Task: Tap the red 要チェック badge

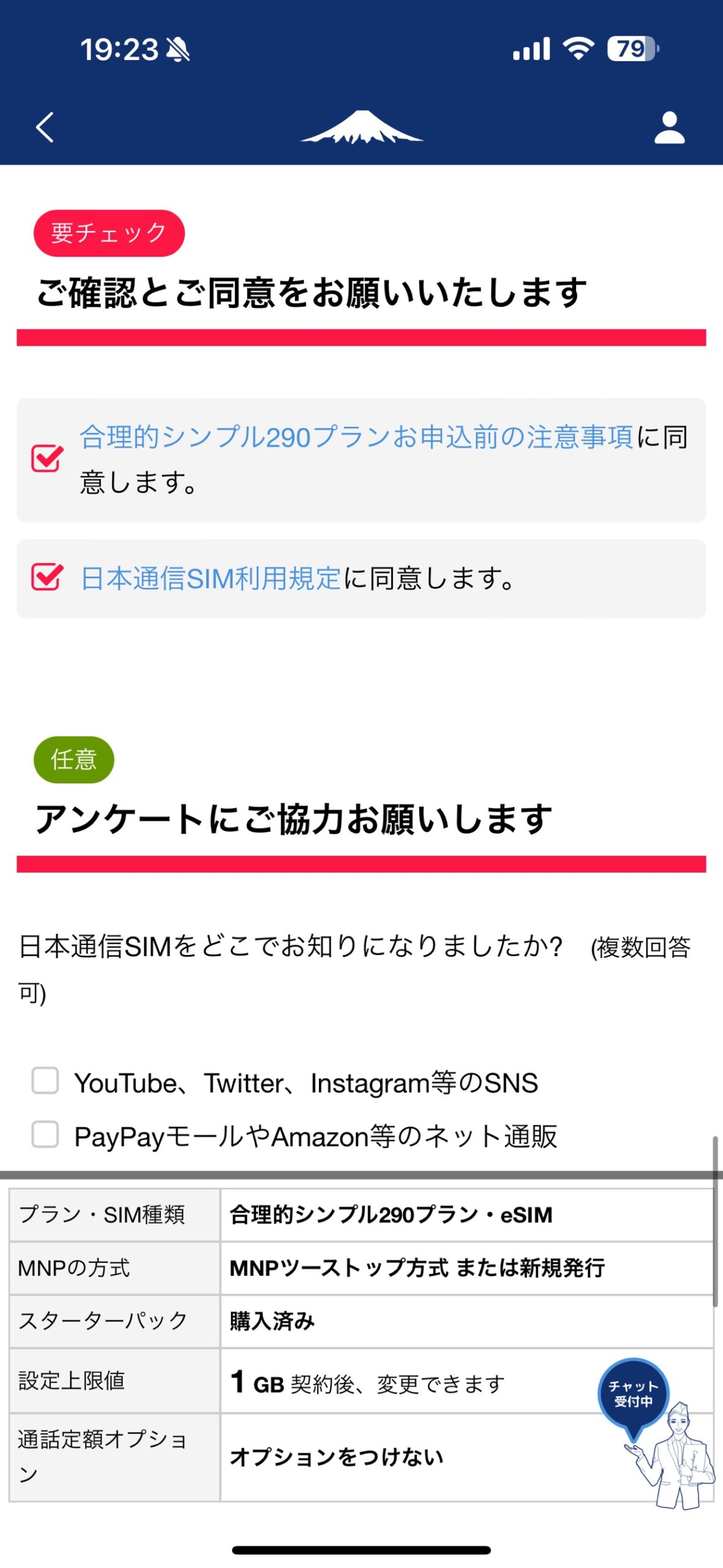Action: (109, 233)
